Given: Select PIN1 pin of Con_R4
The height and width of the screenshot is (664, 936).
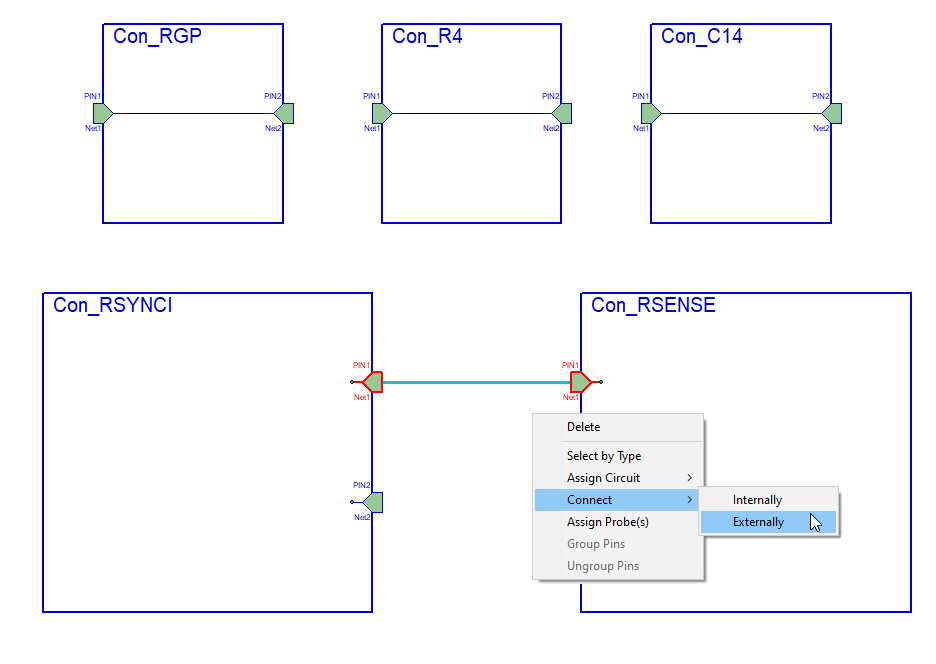Looking at the screenshot, I should pyautogui.click(x=382, y=113).
